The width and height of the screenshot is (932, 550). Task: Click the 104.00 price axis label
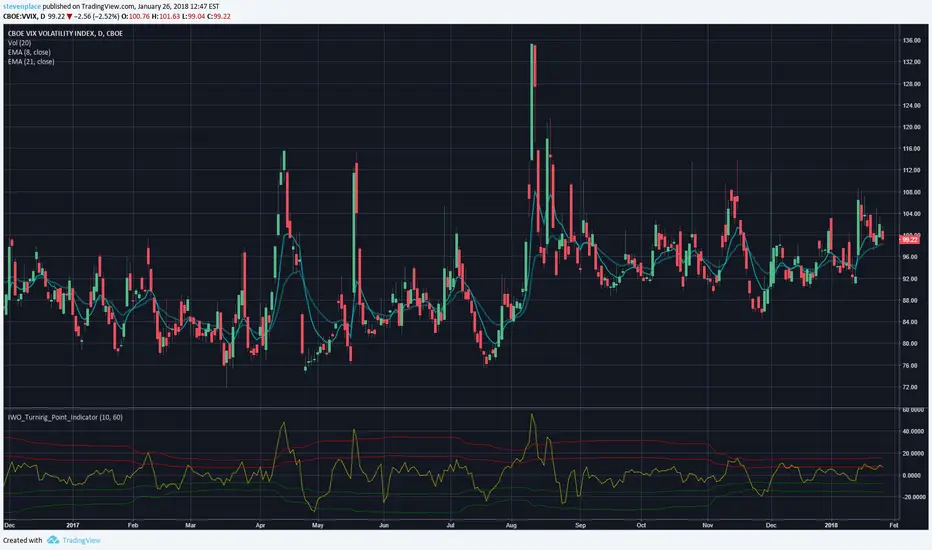point(911,213)
